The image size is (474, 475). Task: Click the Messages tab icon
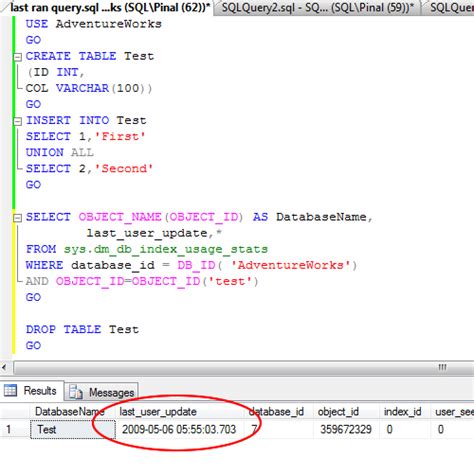76,392
